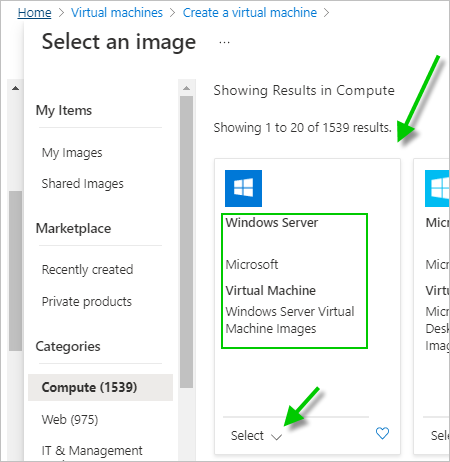Click the Showing Results in Compute heading

pos(304,91)
